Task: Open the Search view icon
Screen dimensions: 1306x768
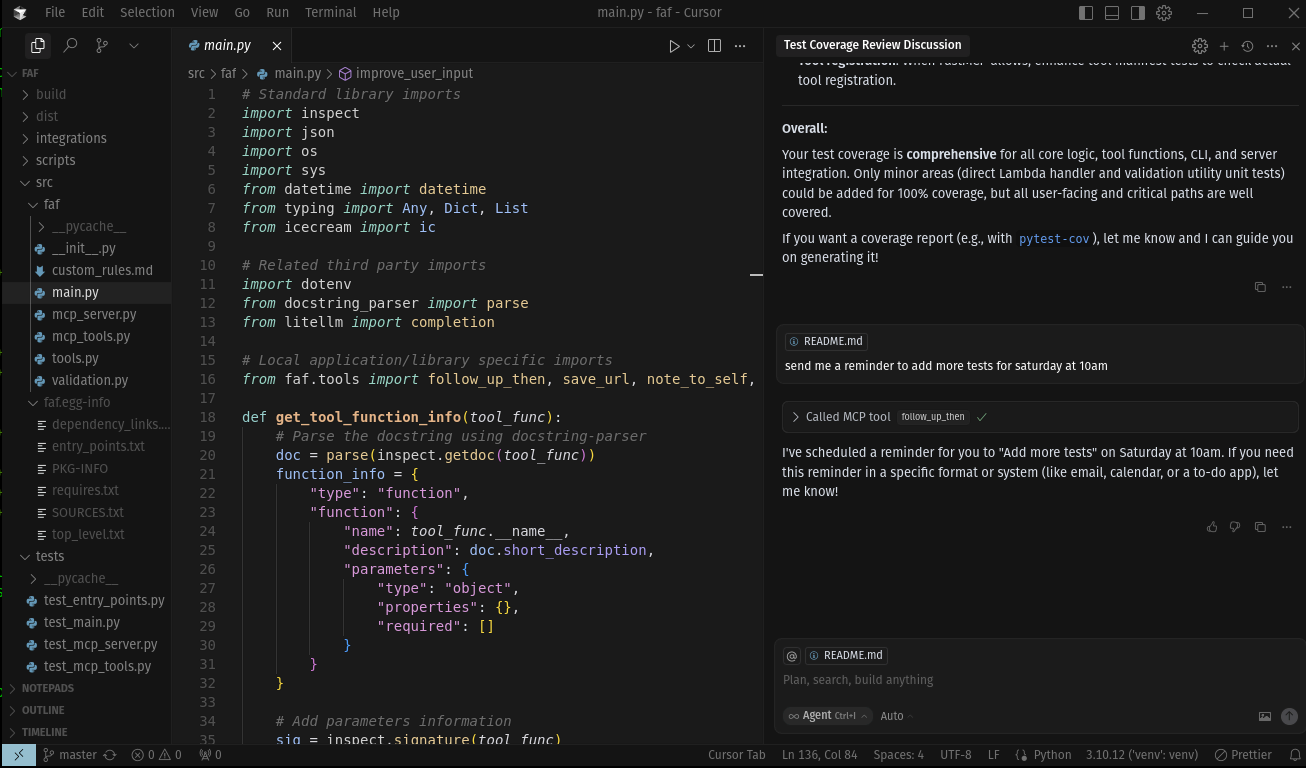Action: (x=70, y=45)
